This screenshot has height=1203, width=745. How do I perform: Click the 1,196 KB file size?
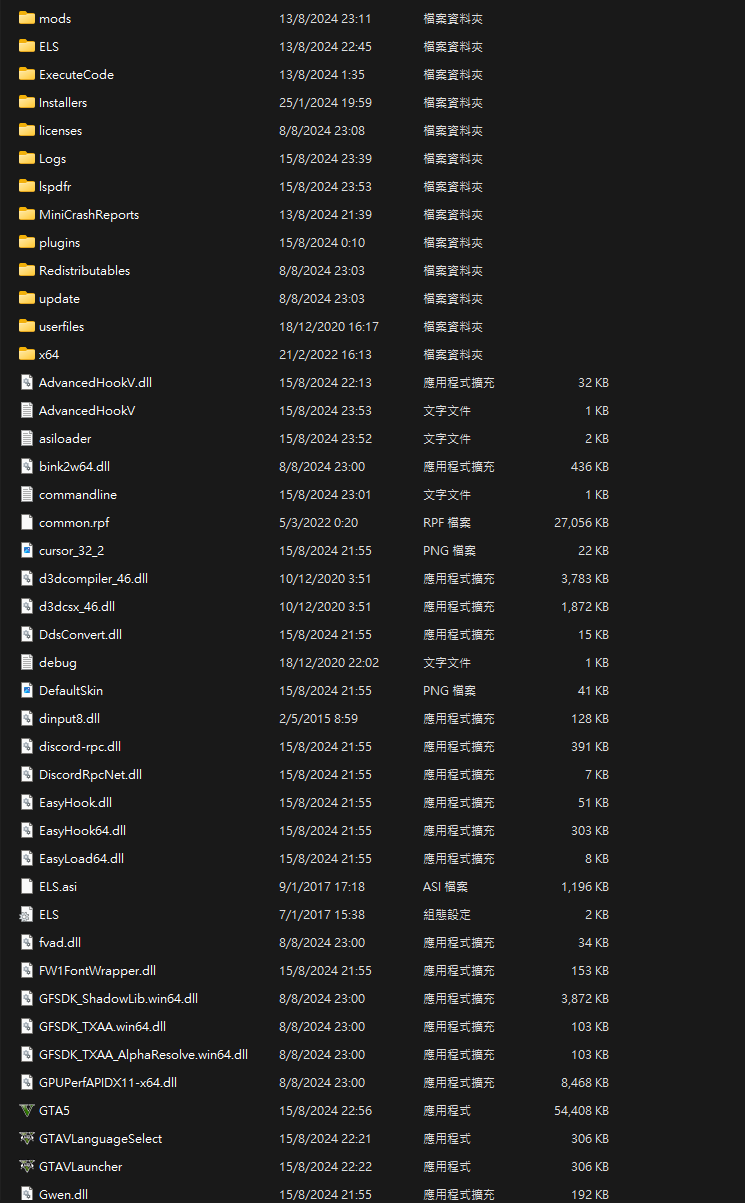coord(585,886)
